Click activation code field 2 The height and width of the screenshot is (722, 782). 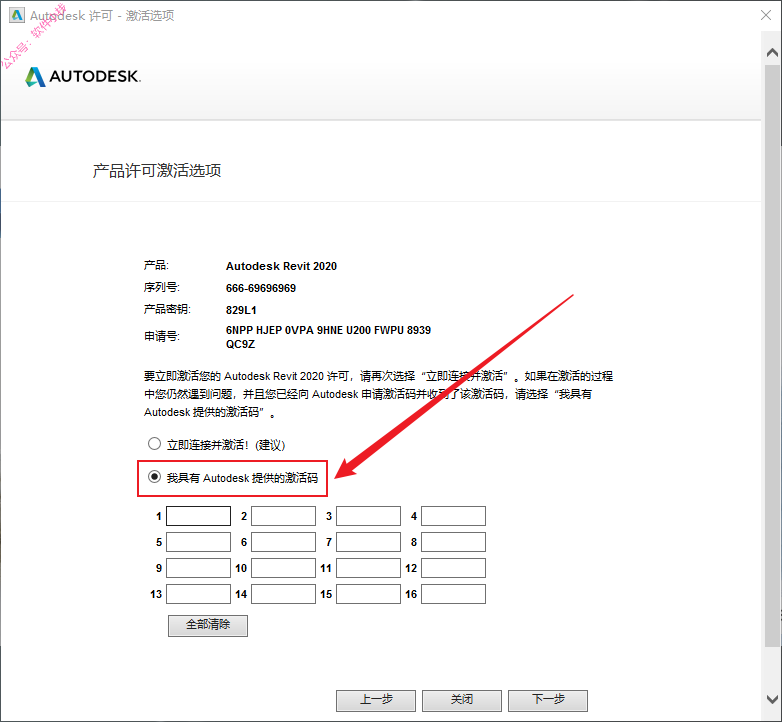[283, 516]
